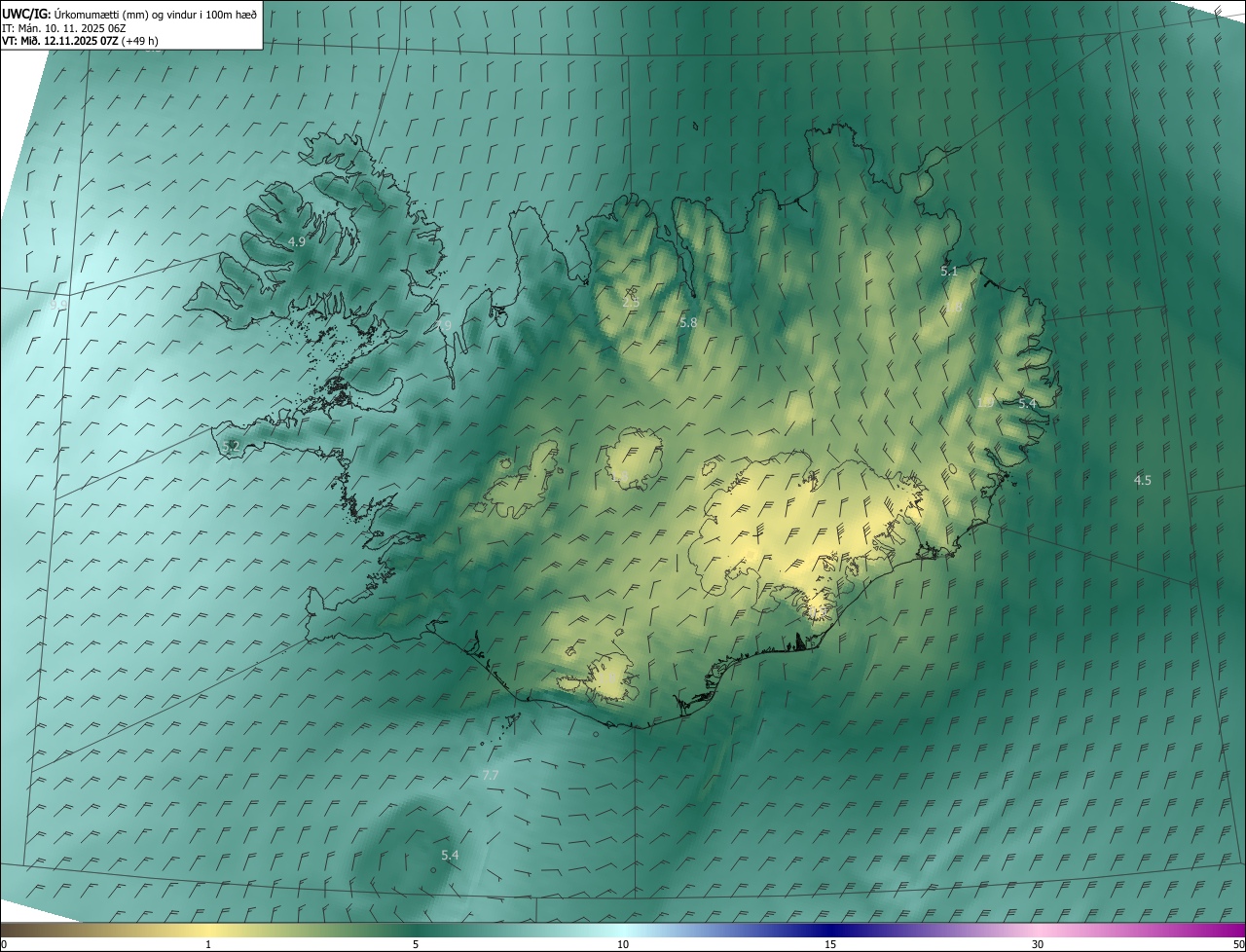
Task: Click the "5.1" value in northeast Iceland
Action: click(949, 272)
